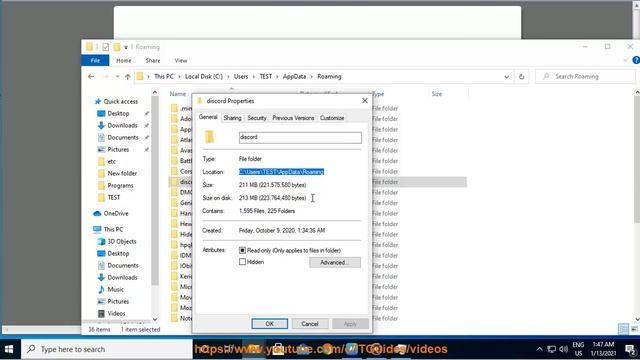This screenshot has height=360, width=640.
Task: Enable the Hidden attribute checkbox
Action: (242, 262)
